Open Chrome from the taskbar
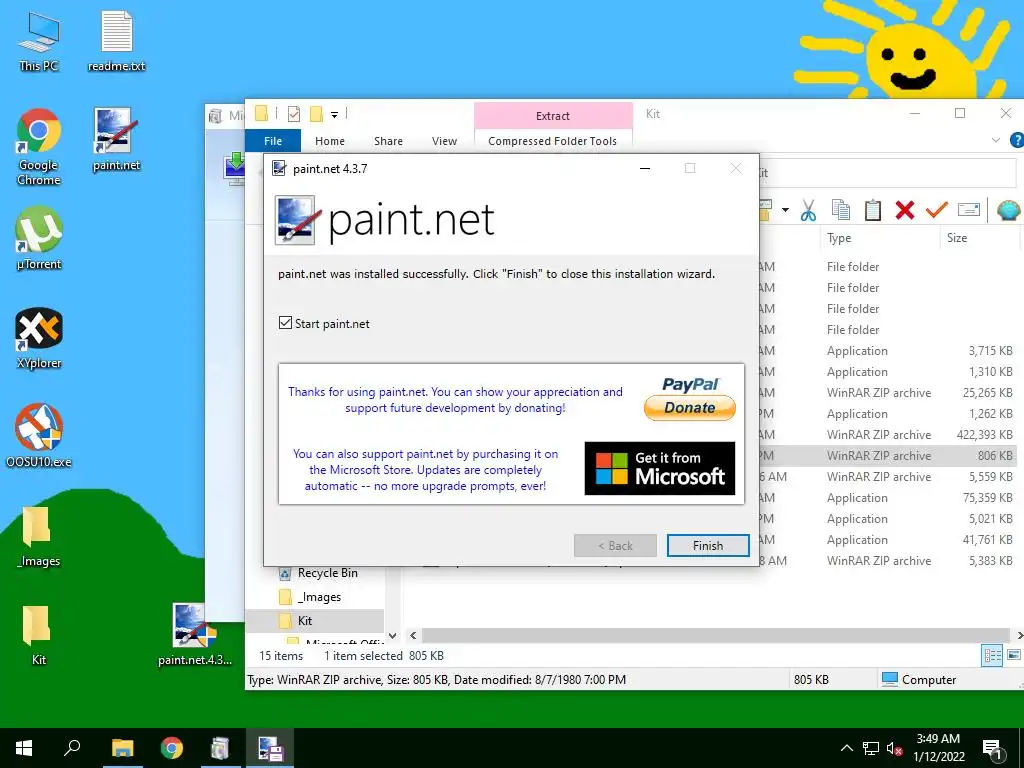 tap(172, 748)
